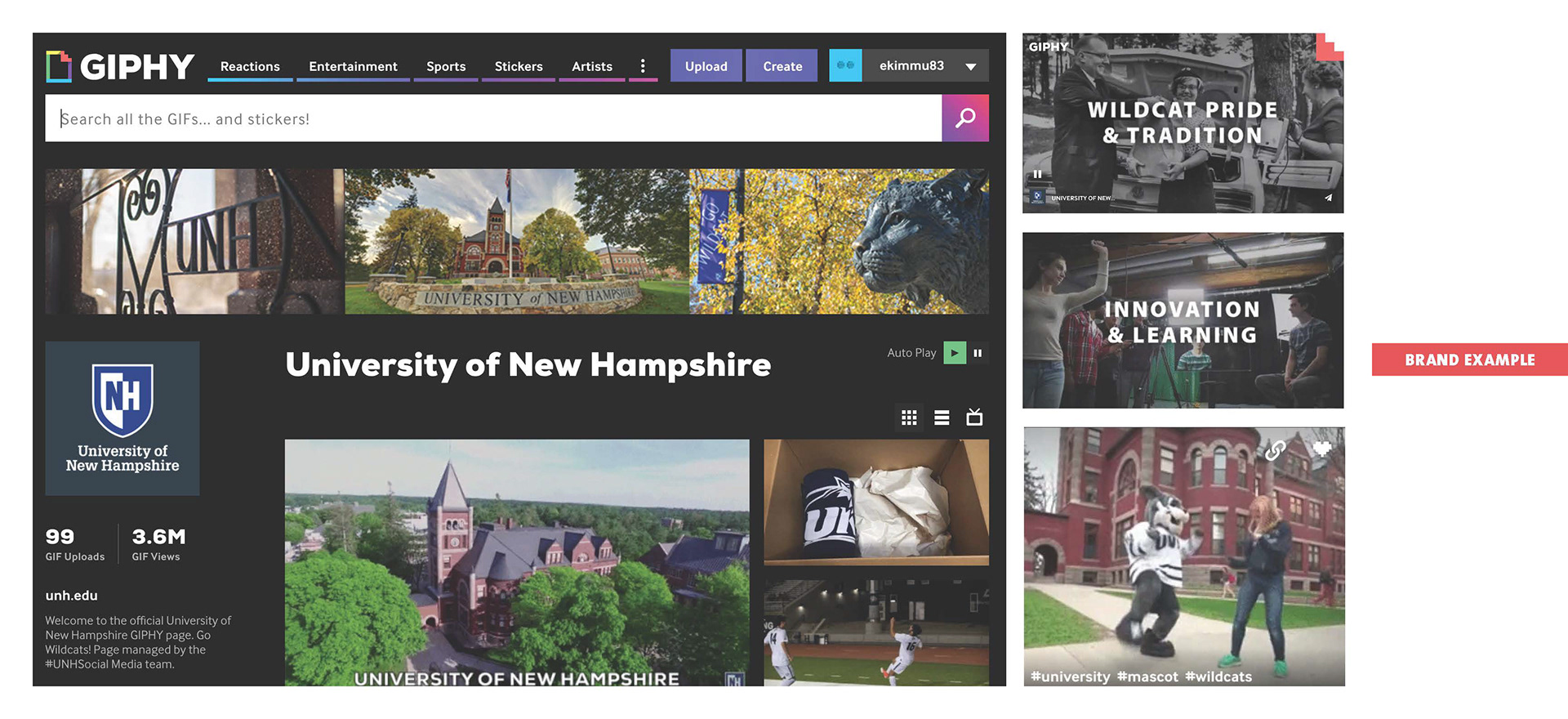The height and width of the screenshot is (719, 1568).
Task: Click the Upload button
Action: (x=706, y=66)
